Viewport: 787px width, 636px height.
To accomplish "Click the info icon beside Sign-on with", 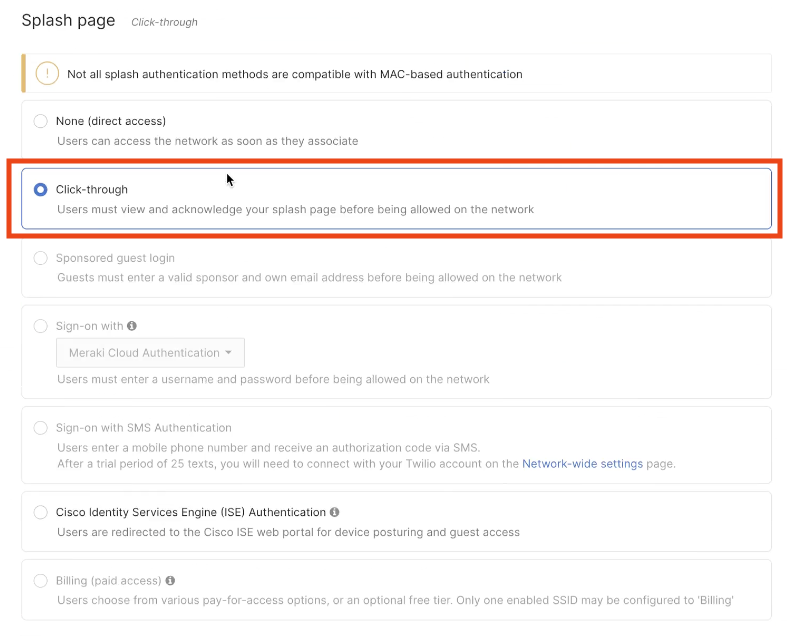I will (132, 326).
